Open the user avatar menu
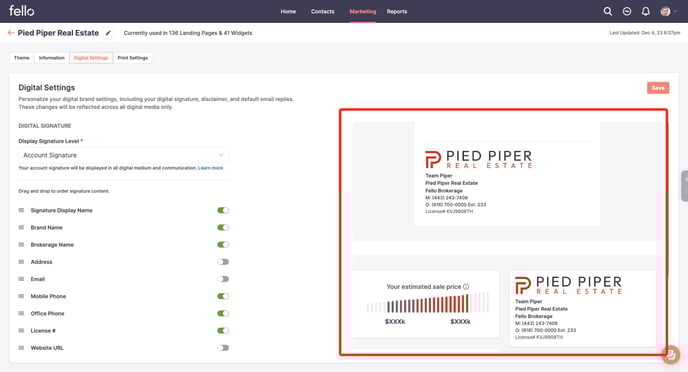The image size is (688, 372). tap(665, 11)
